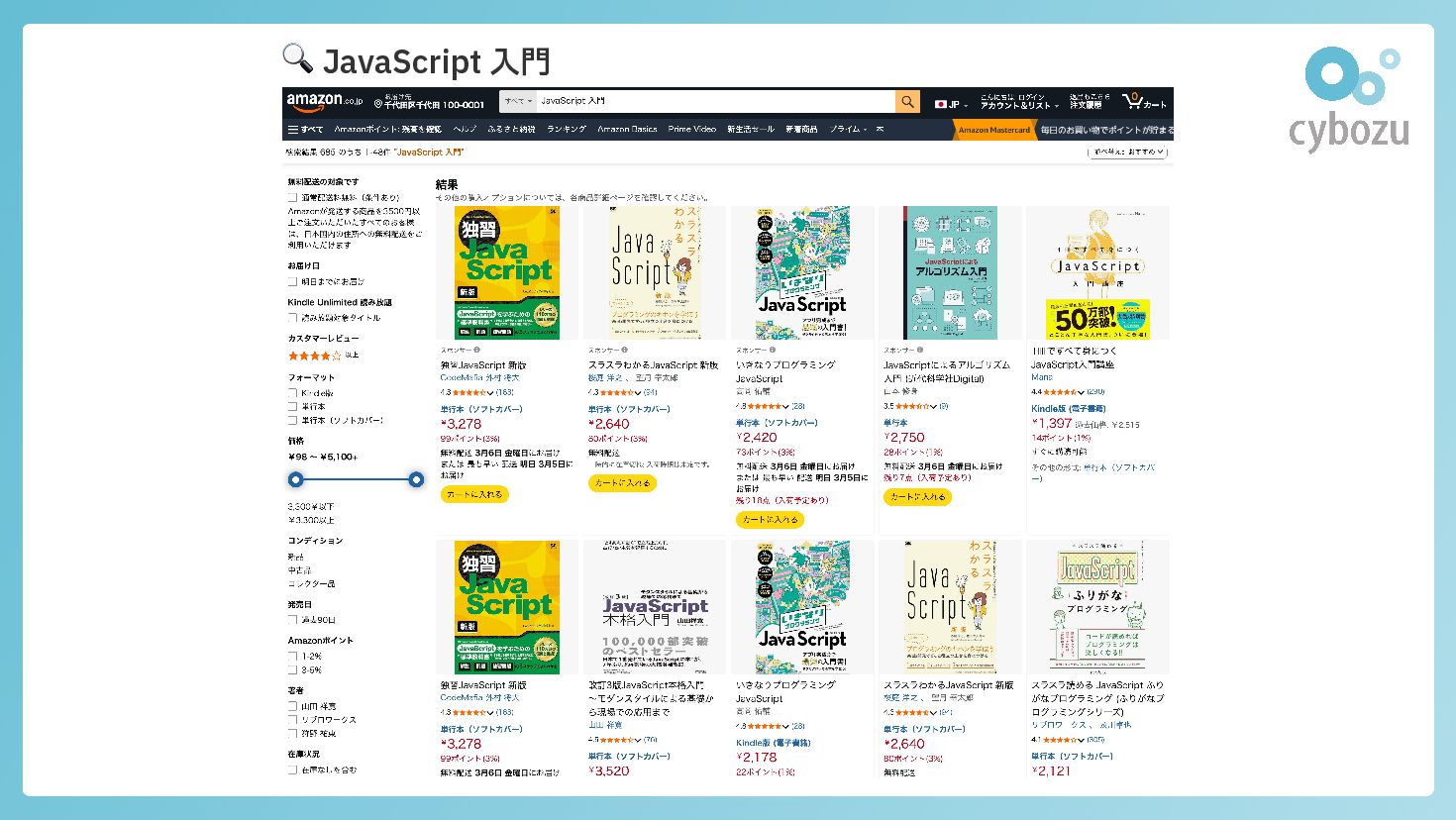
Task: Enable the 過去90日 release date filter
Action: [x=292, y=620]
